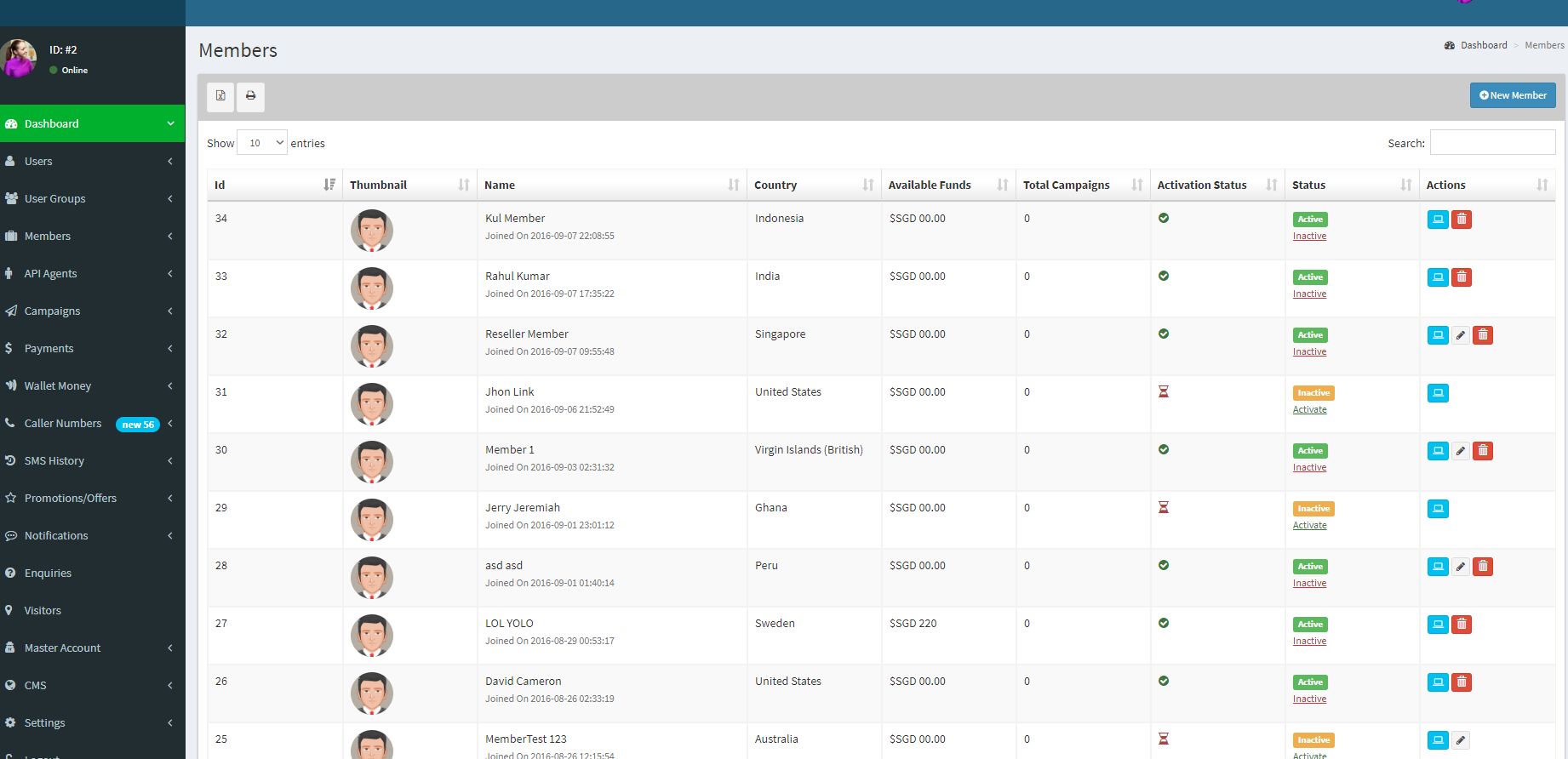
Task: Open blue monitor icon for David Cameron
Action: tap(1437, 682)
